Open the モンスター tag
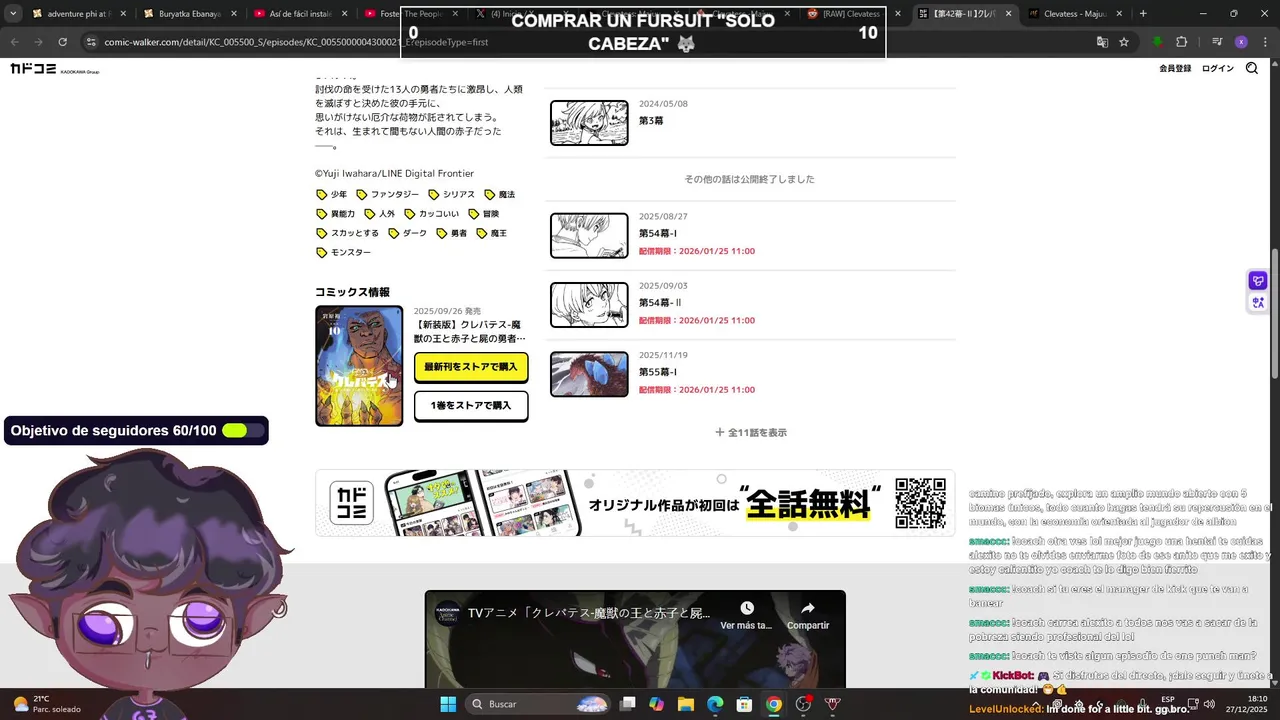Viewport: 1280px width, 720px height. [344, 253]
